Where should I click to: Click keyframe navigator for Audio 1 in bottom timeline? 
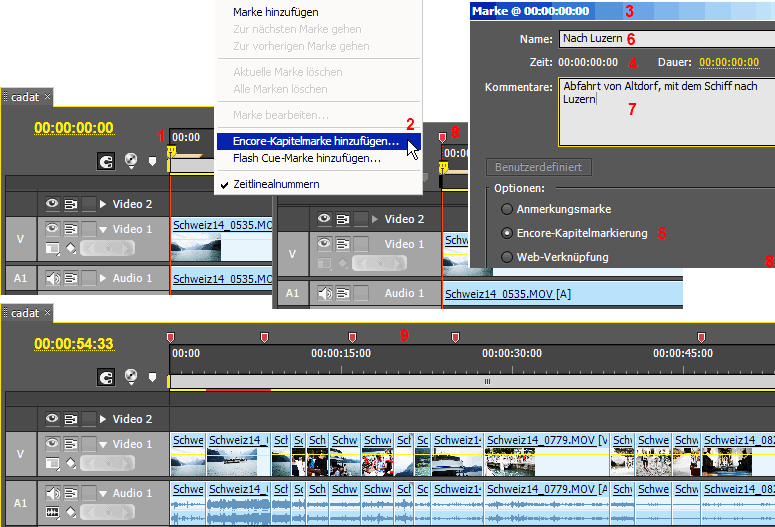(108, 512)
